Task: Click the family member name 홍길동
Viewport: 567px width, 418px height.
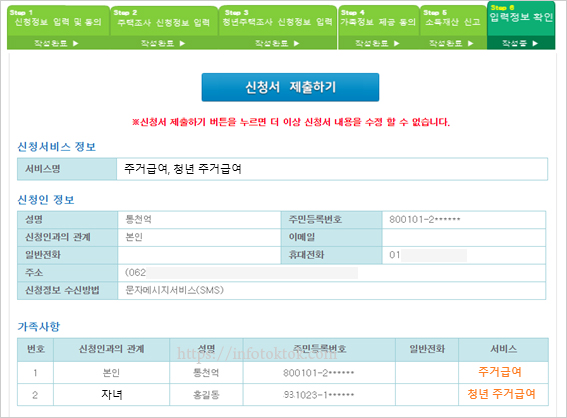Action: coord(206,394)
